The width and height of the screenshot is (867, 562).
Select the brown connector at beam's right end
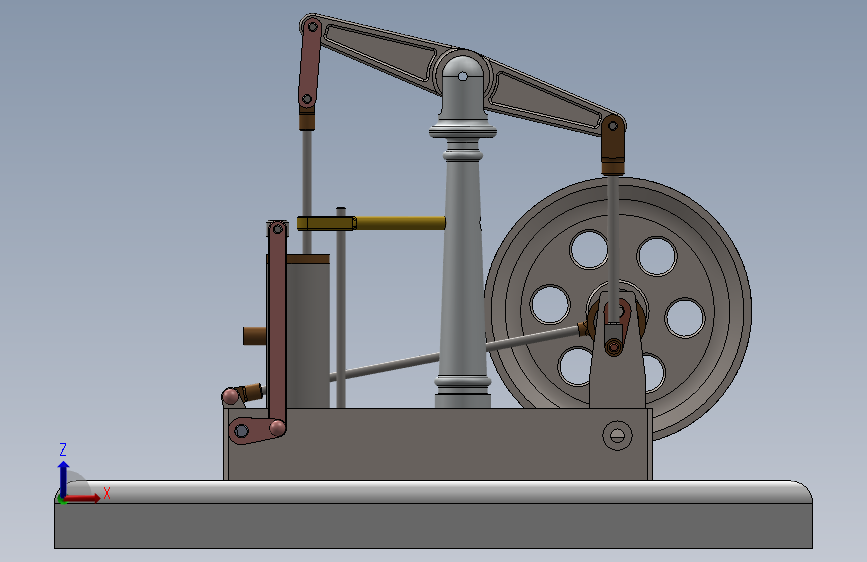click(613, 145)
